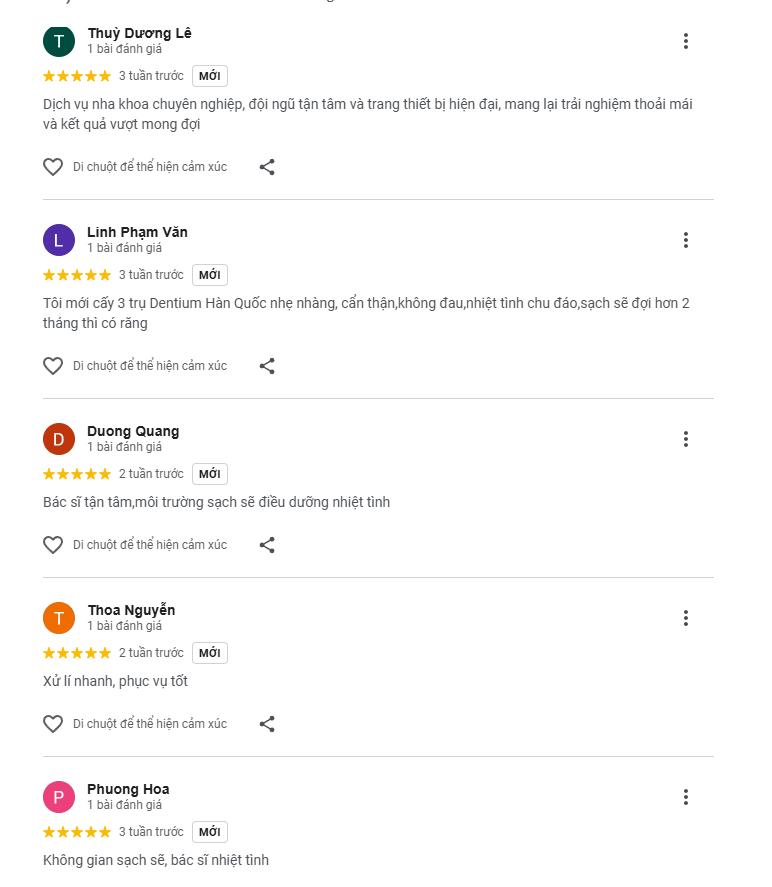
Task: Like Thuỳ Dương Lê's review with heart
Action: point(53,167)
